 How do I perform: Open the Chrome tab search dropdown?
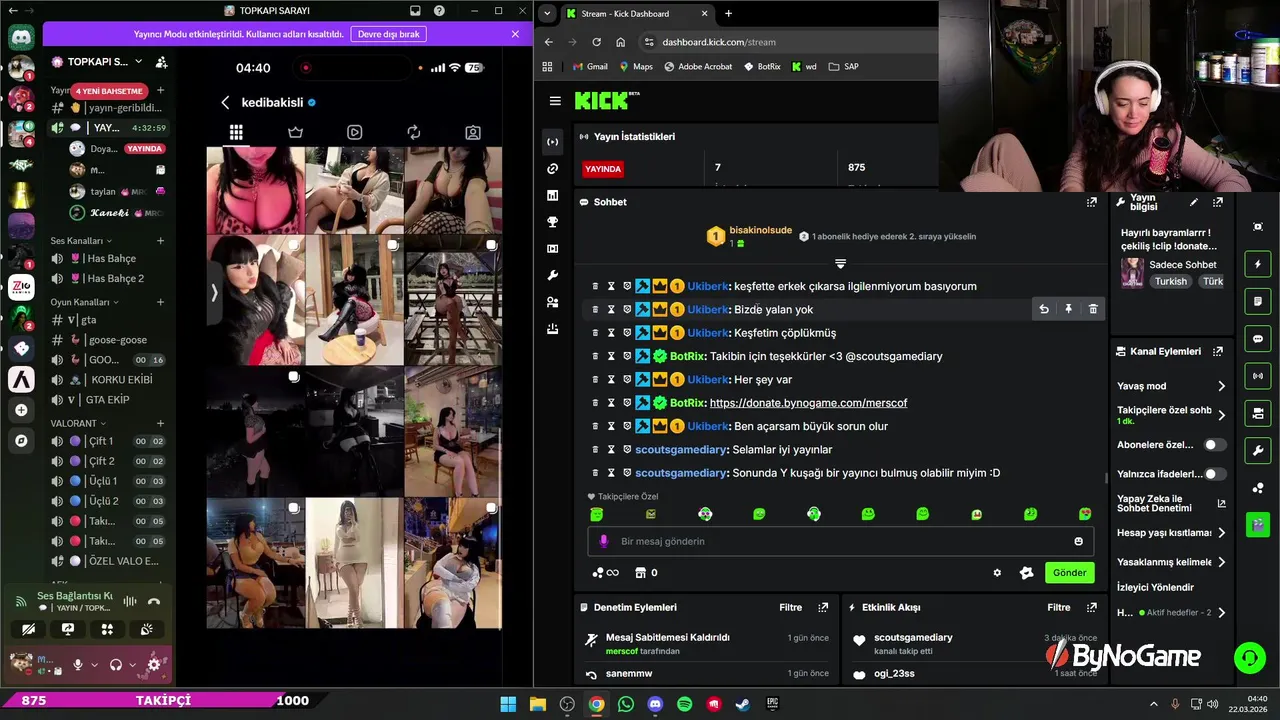(547, 13)
